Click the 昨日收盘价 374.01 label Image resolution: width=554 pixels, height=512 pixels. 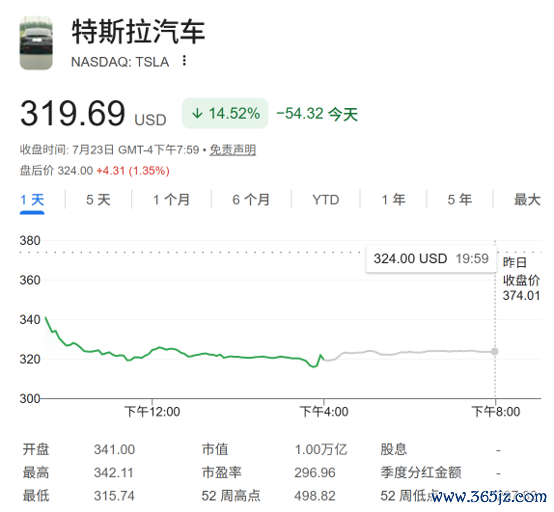click(x=521, y=279)
